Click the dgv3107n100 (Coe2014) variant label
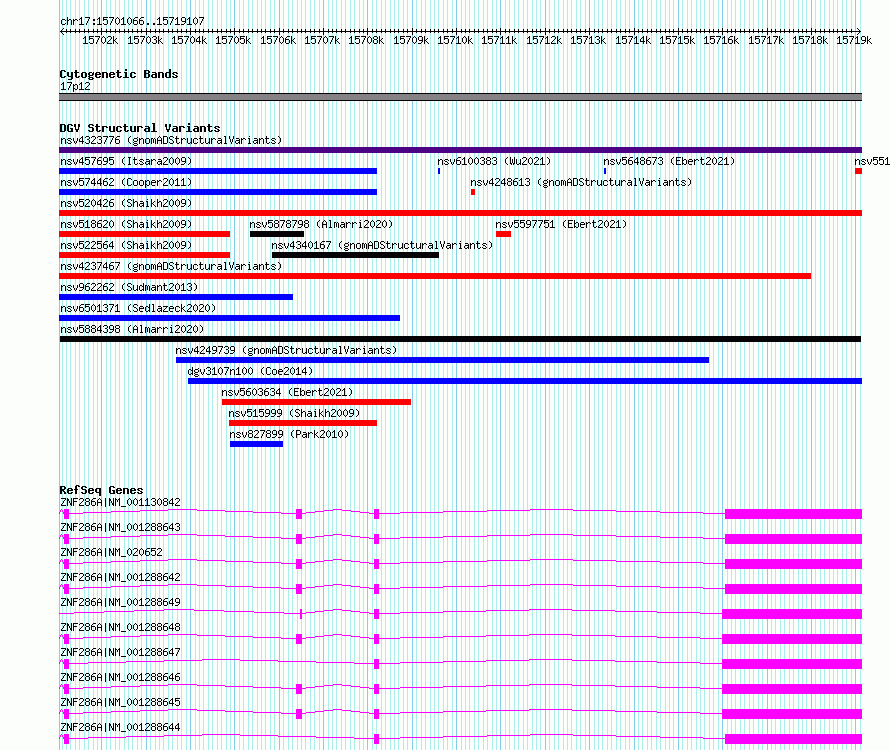 click(250, 371)
